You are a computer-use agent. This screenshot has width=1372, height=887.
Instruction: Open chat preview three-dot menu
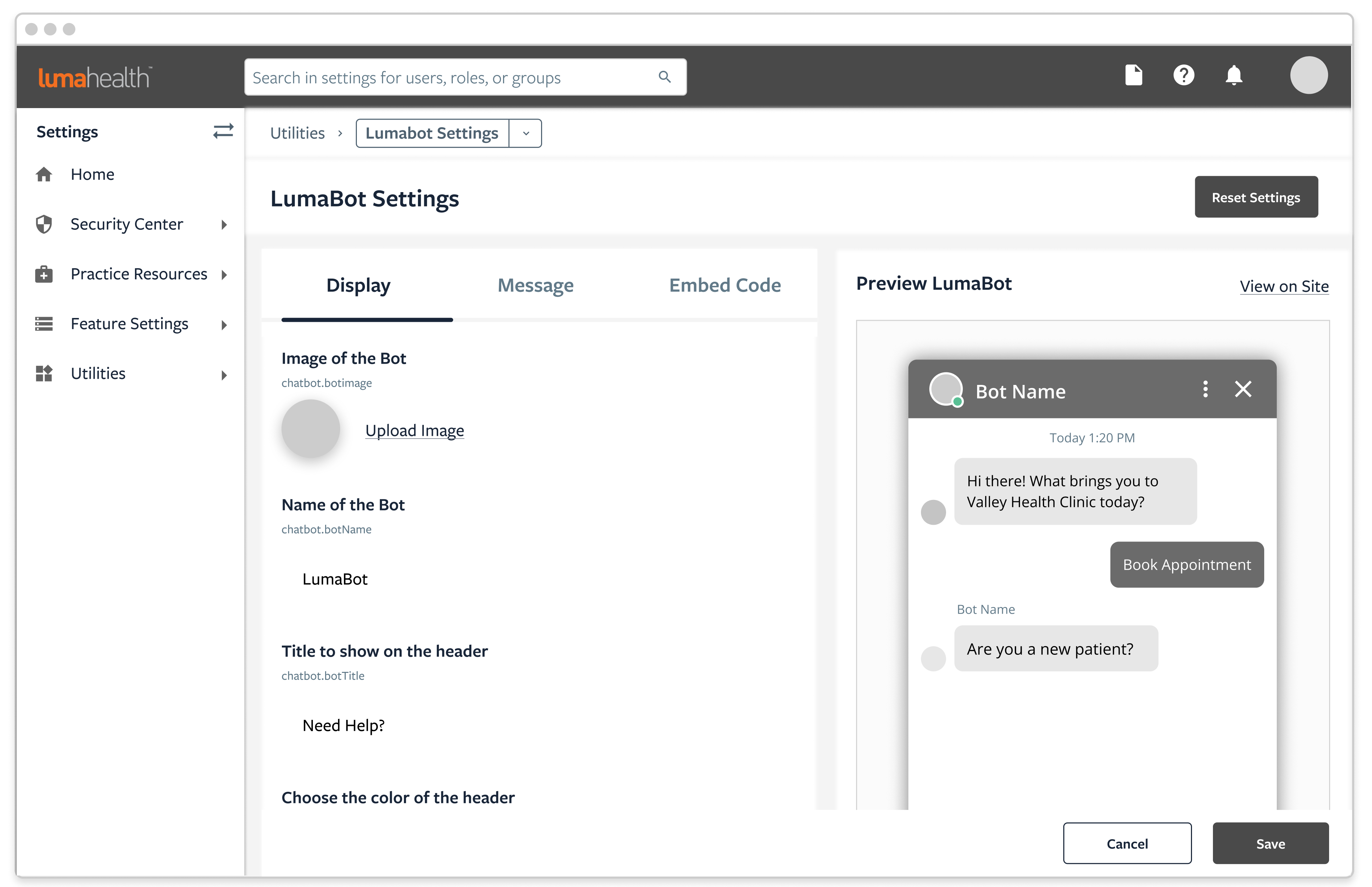tap(1205, 389)
